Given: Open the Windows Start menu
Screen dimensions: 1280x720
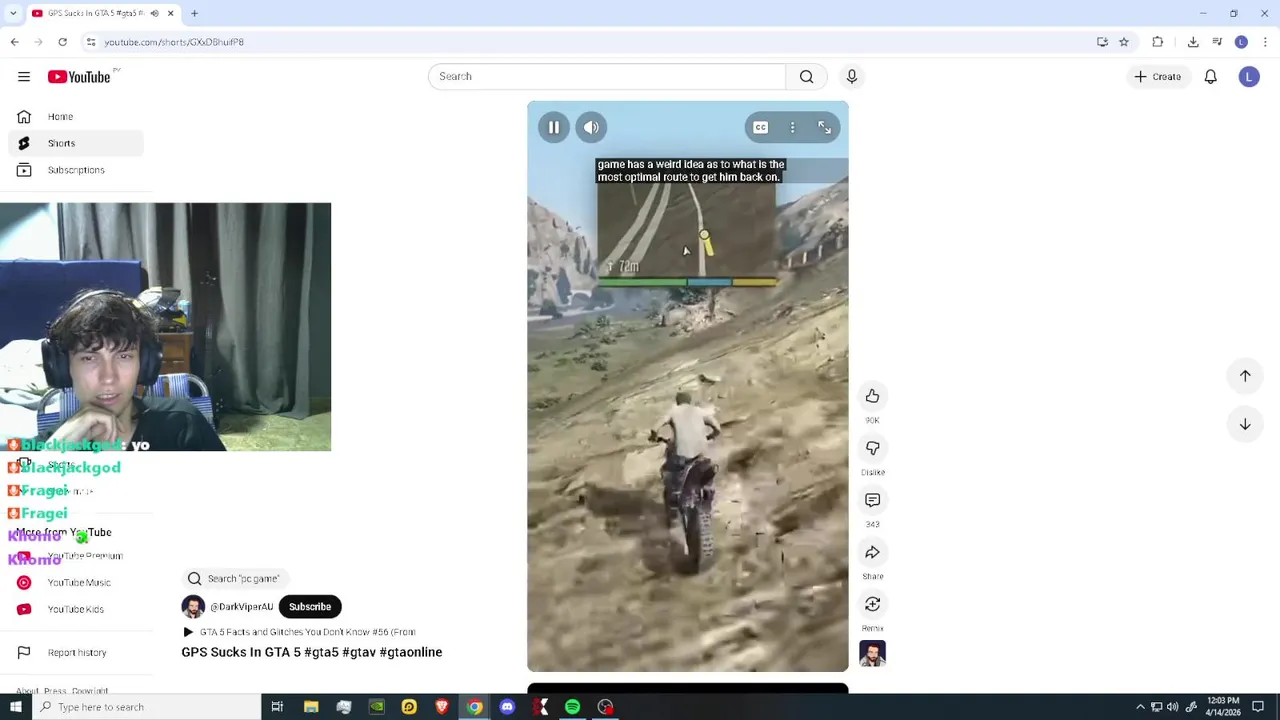Looking at the screenshot, I should 15,707.
